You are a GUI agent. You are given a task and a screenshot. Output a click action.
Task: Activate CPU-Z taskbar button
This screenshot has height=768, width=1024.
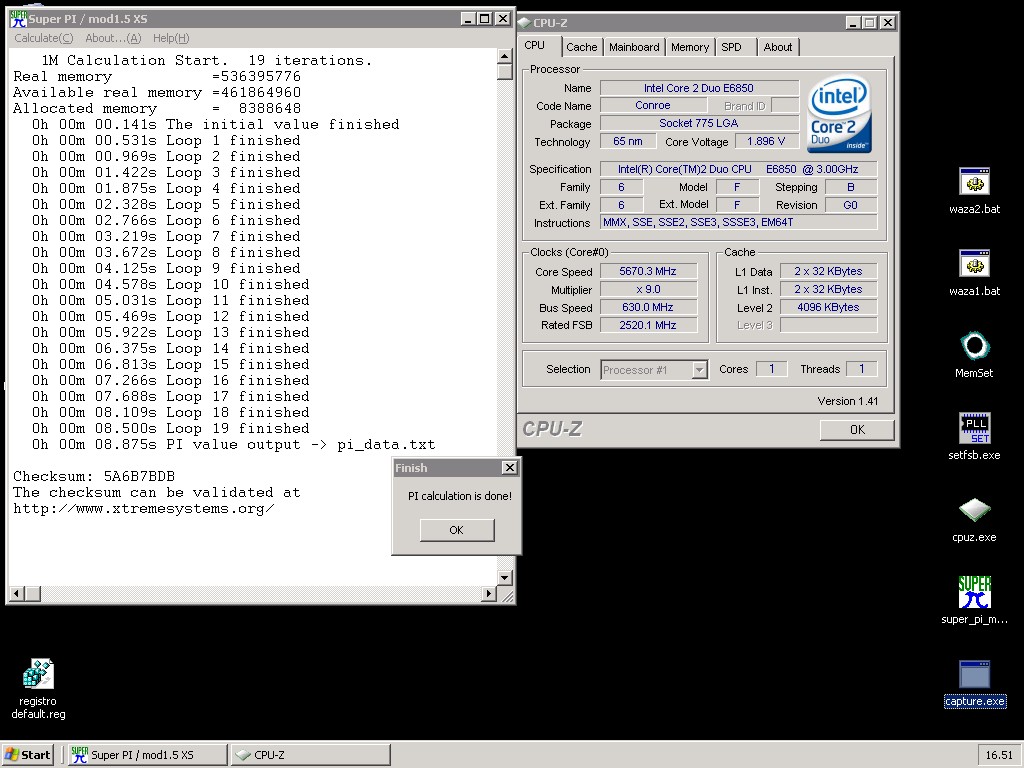tap(310, 755)
